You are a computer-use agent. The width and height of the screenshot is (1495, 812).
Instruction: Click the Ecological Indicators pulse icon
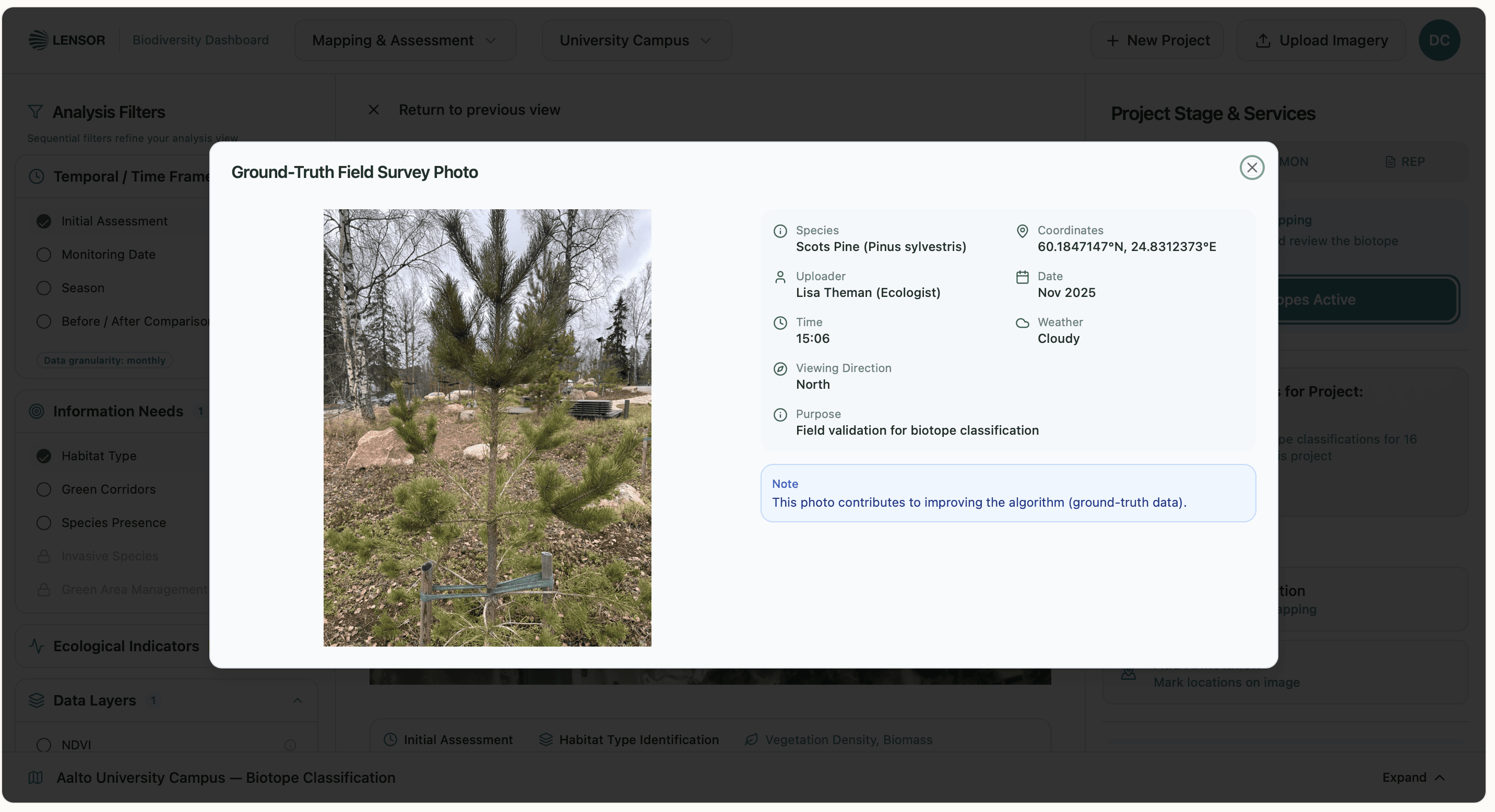(x=37, y=646)
